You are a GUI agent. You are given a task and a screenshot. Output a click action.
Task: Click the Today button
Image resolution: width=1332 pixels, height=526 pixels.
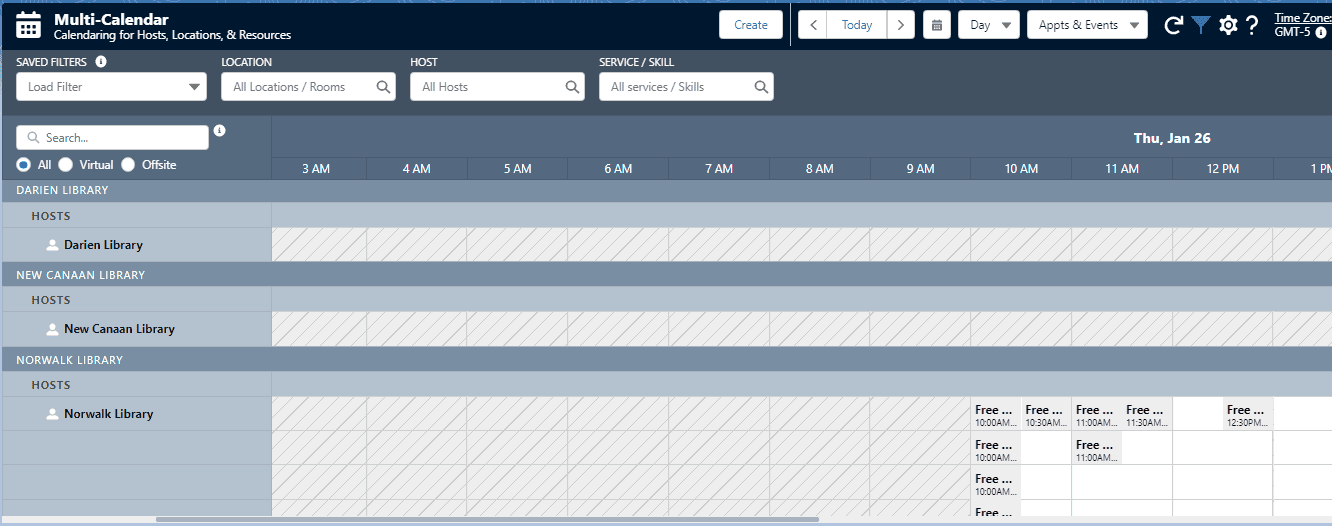857,25
